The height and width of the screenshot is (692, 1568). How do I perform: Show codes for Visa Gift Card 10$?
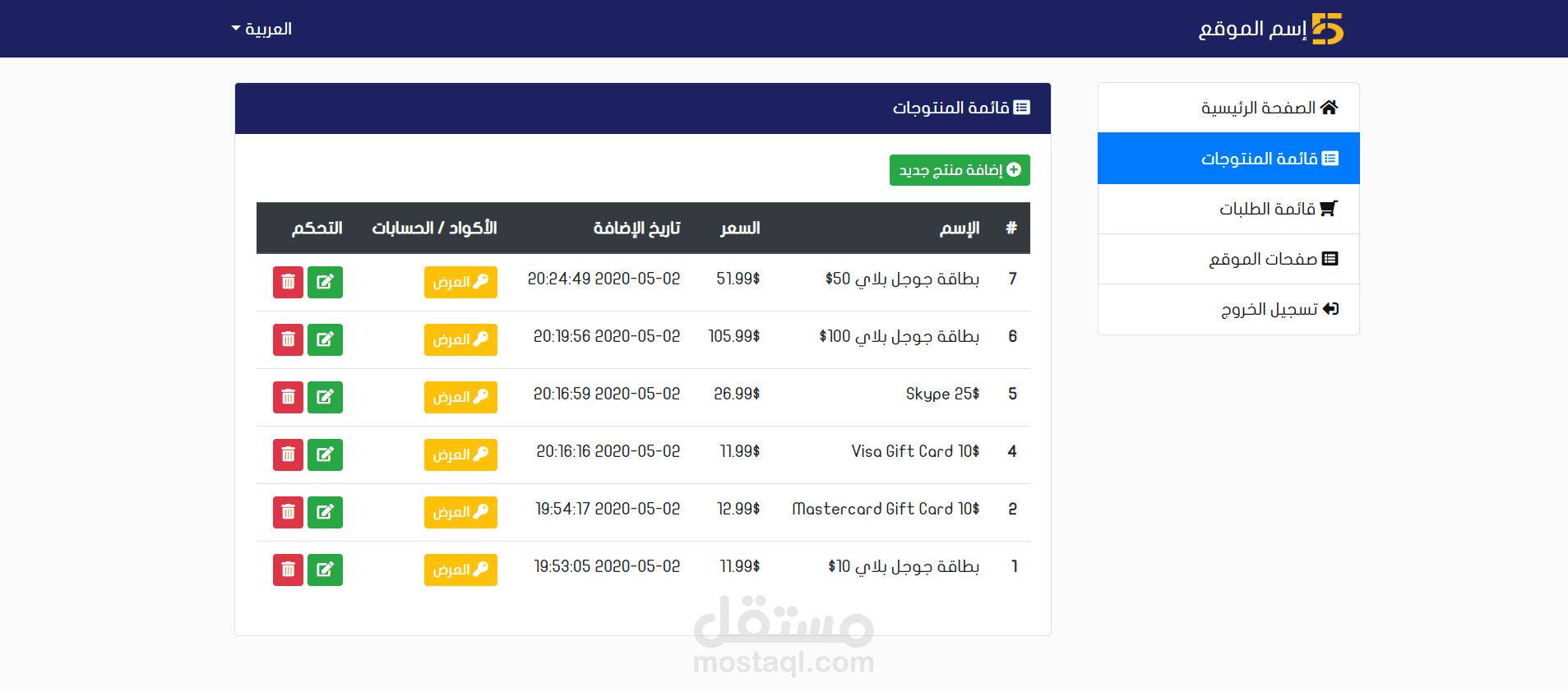tap(460, 454)
